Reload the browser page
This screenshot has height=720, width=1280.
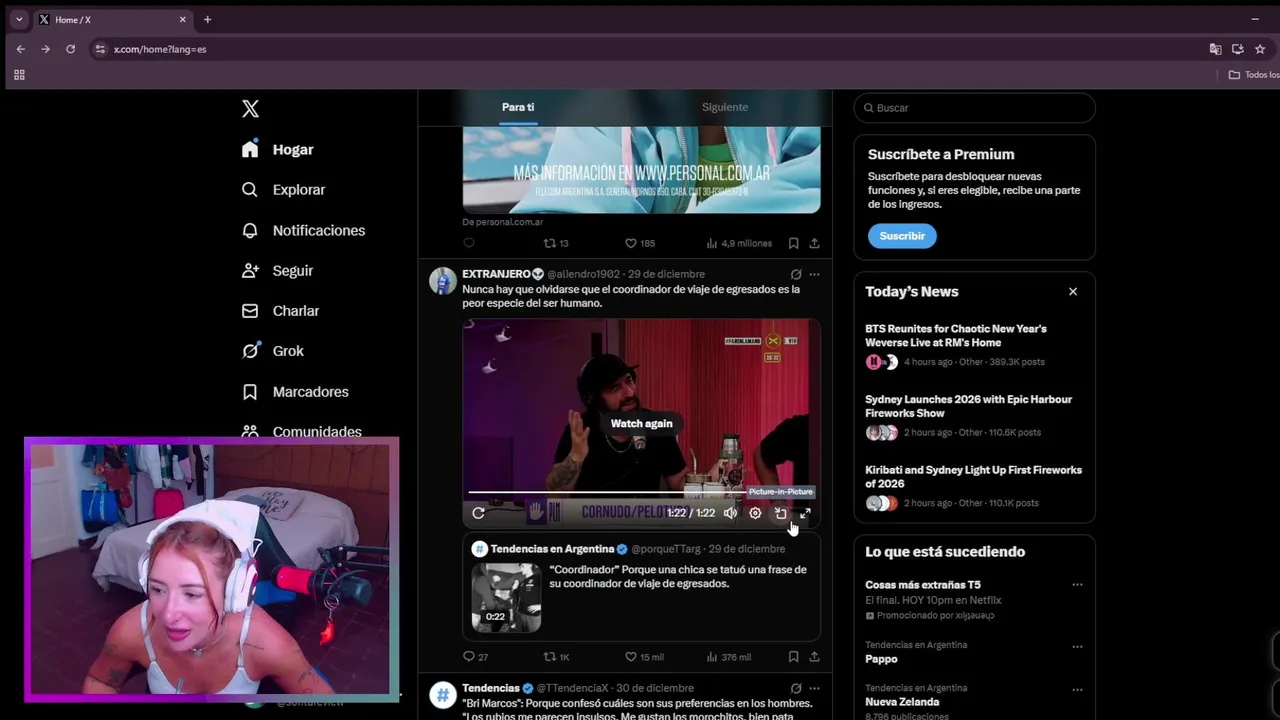70,49
